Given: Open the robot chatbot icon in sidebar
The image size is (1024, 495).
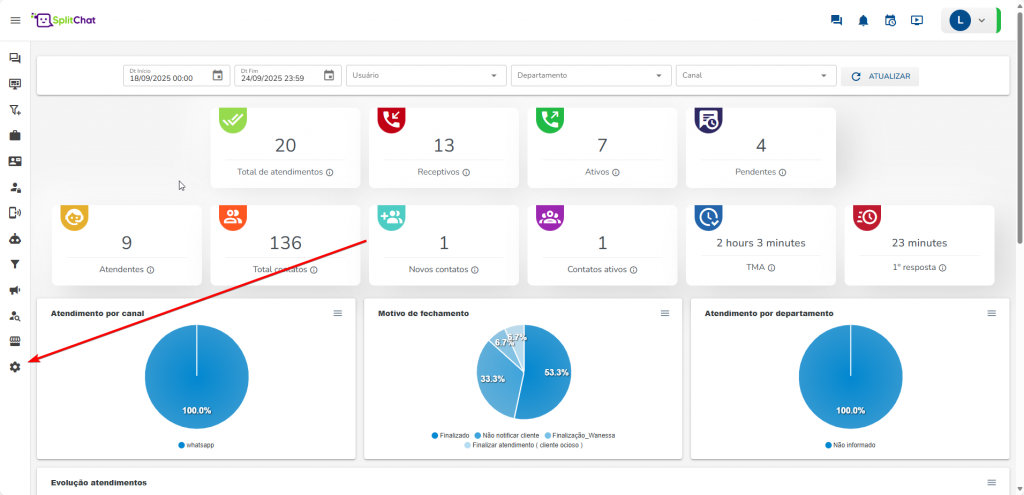Looking at the screenshot, I should click(x=15, y=239).
